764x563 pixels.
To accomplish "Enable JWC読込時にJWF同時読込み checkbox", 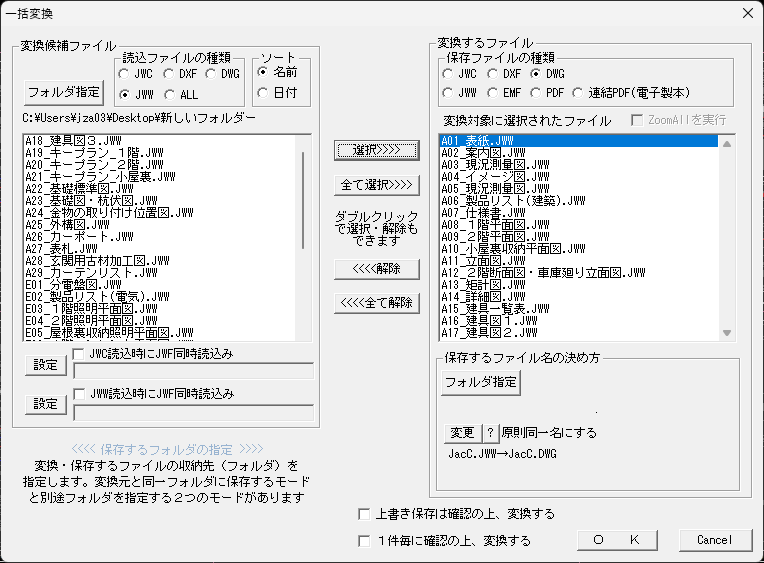I will 81,355.
